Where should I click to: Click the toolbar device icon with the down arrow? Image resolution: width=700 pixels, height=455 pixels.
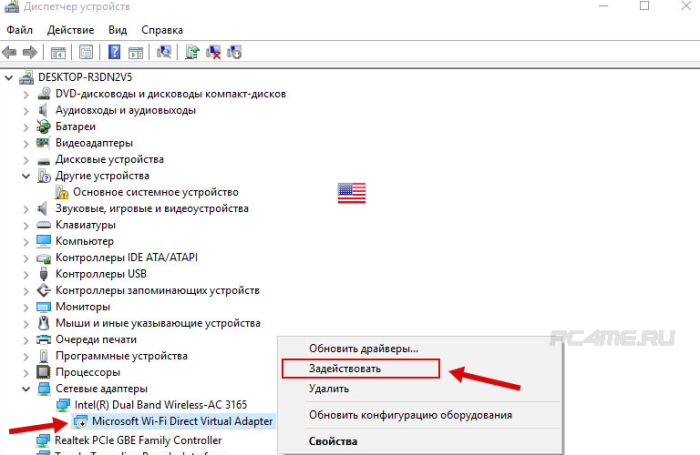point(234,52)
